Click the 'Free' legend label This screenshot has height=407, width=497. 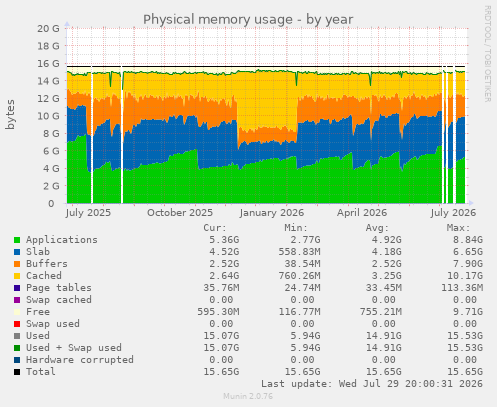[x=38, y=312]
